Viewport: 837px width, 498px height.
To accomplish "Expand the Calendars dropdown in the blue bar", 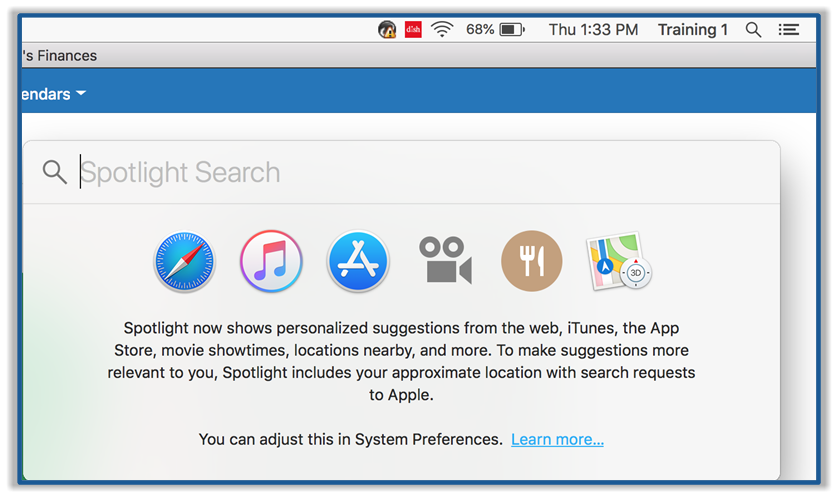I will point(52,94).
